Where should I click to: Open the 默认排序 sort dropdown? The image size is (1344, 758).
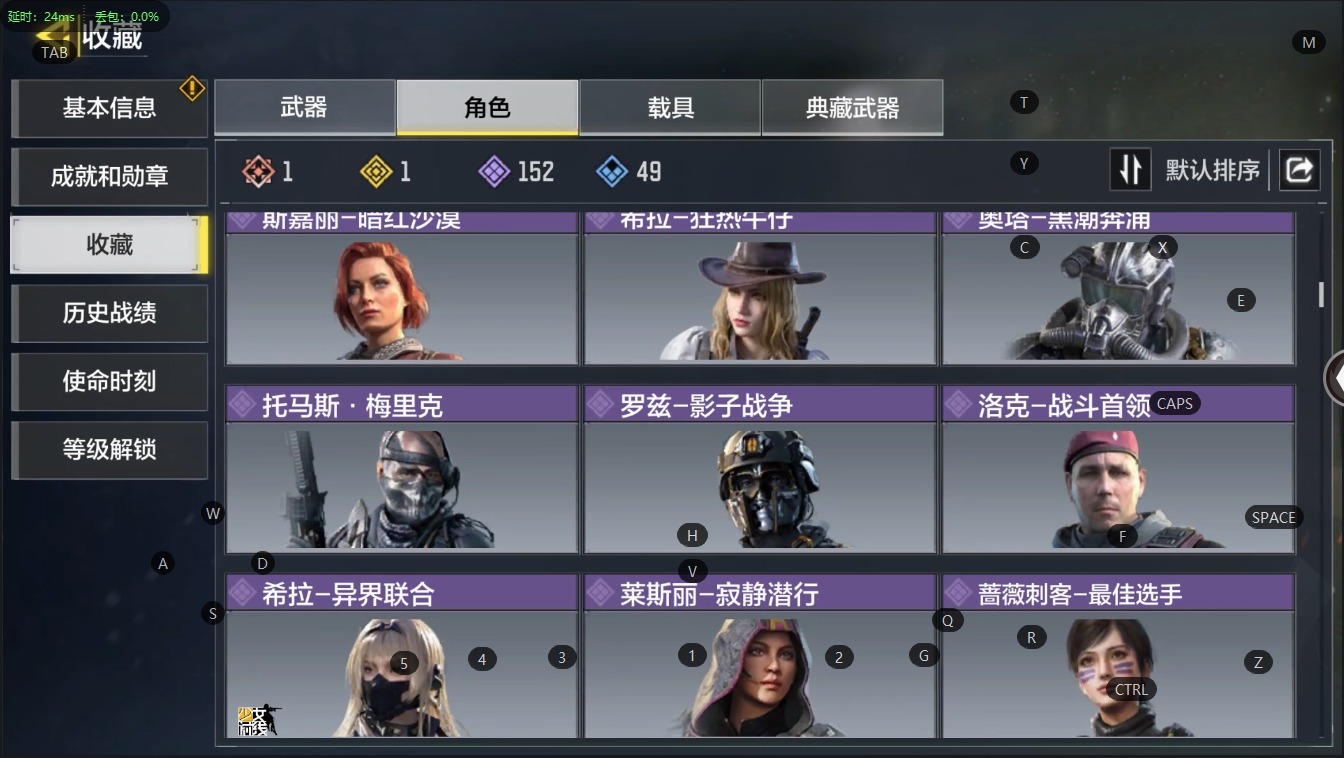(1213, 171)
